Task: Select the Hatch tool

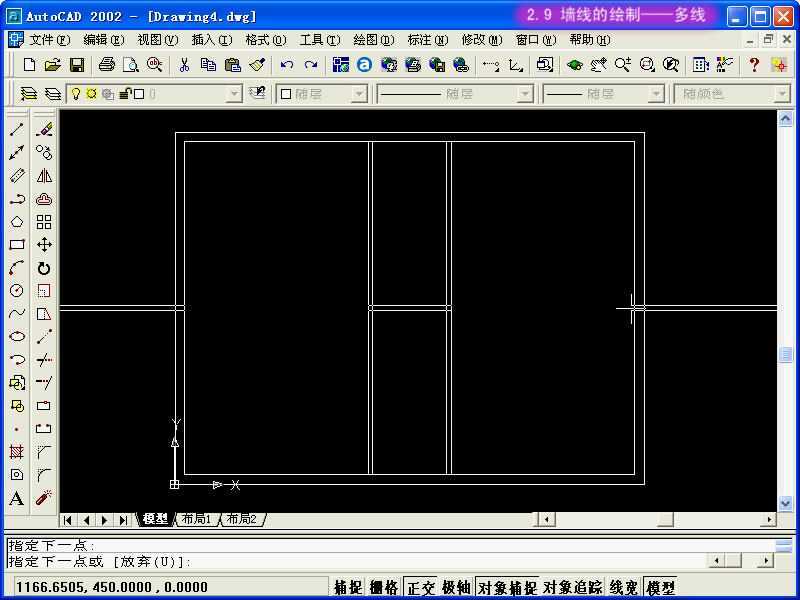Action: (17, 452)
